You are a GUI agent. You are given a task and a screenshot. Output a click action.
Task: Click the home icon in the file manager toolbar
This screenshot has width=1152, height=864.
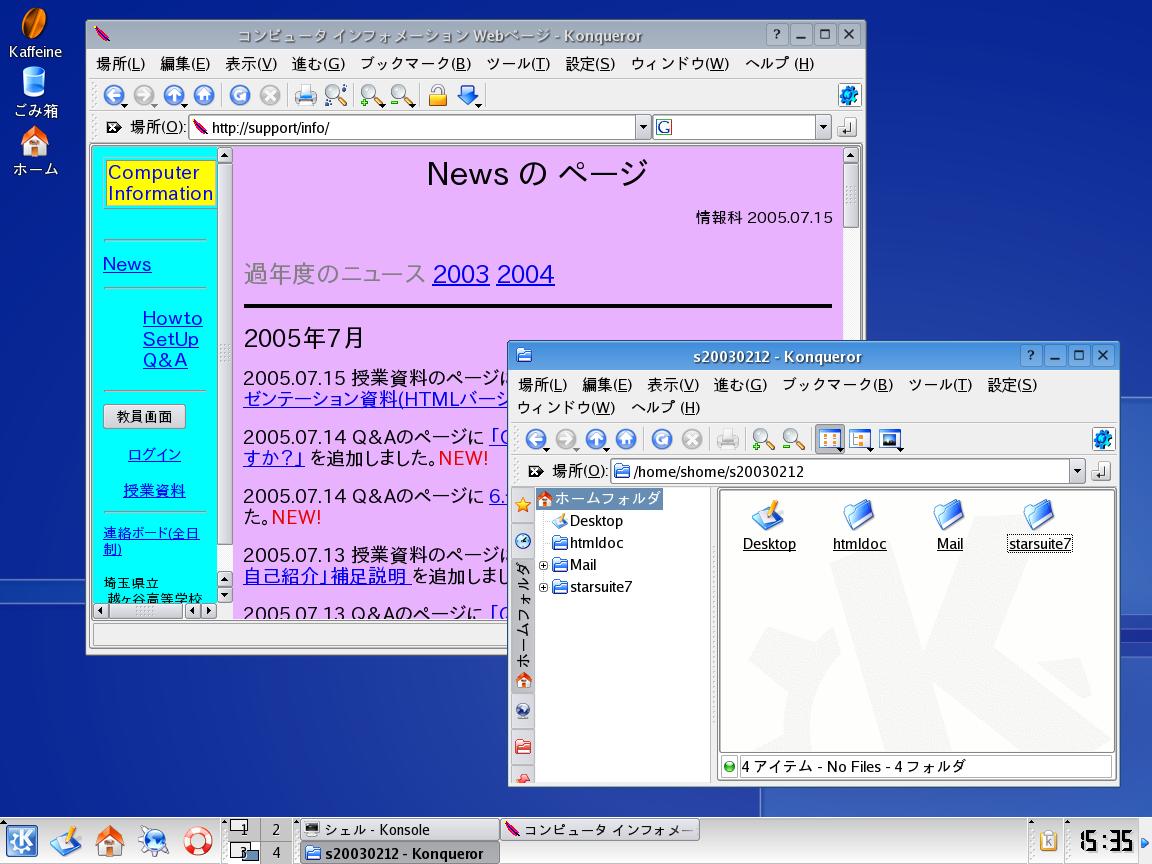coord(626,439)
